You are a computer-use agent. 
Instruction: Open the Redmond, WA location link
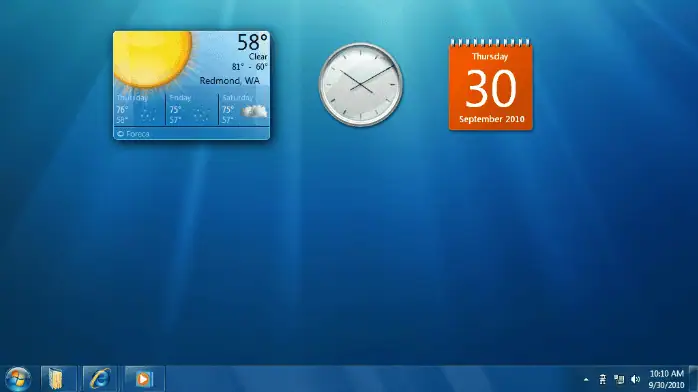229,81
